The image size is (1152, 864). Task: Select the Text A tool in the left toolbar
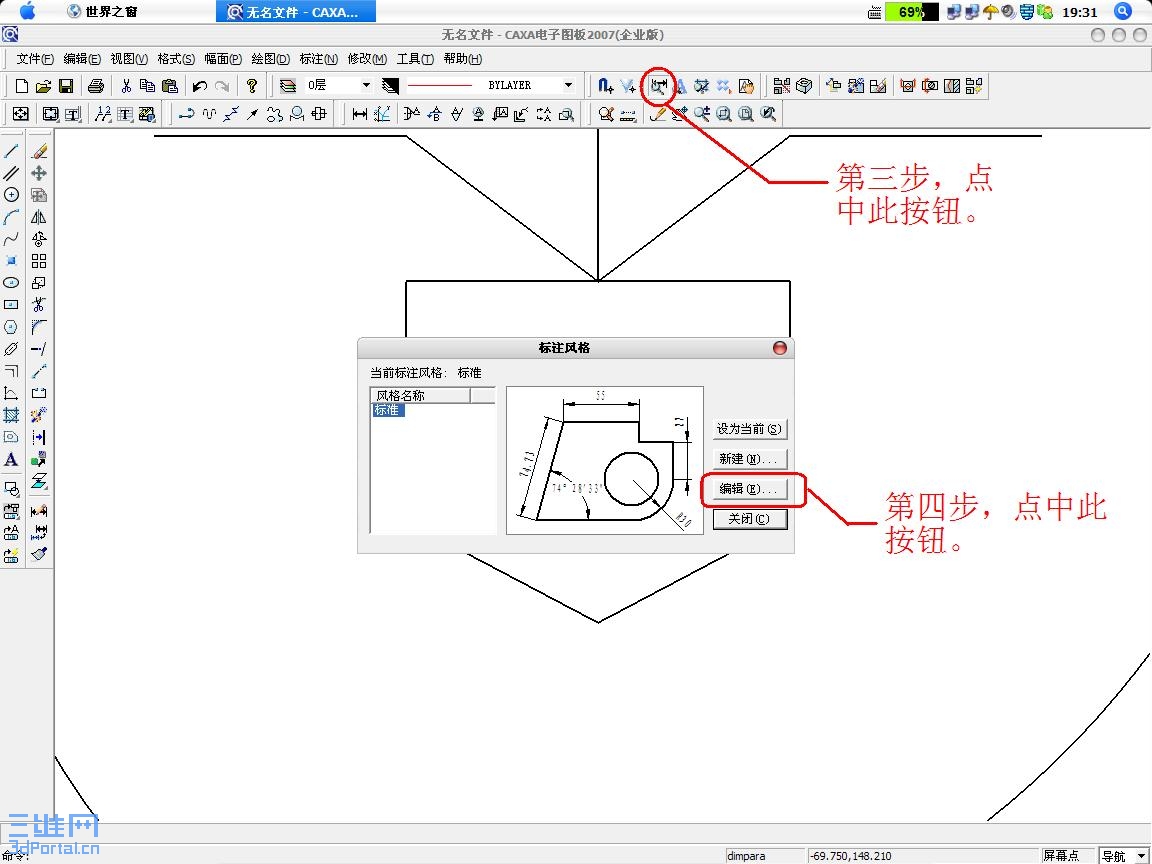tap(11, 460)
